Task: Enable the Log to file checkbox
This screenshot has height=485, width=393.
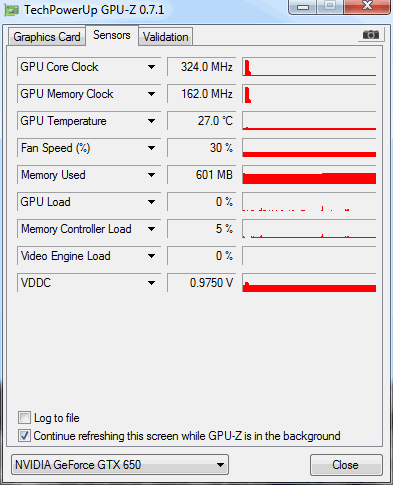Action: [24, 418]
